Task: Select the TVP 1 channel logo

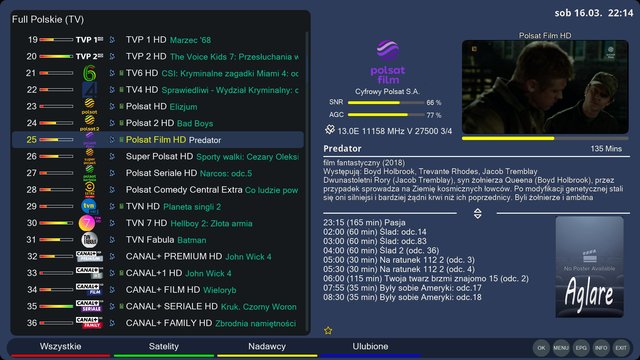Action: tap(89, 40)
